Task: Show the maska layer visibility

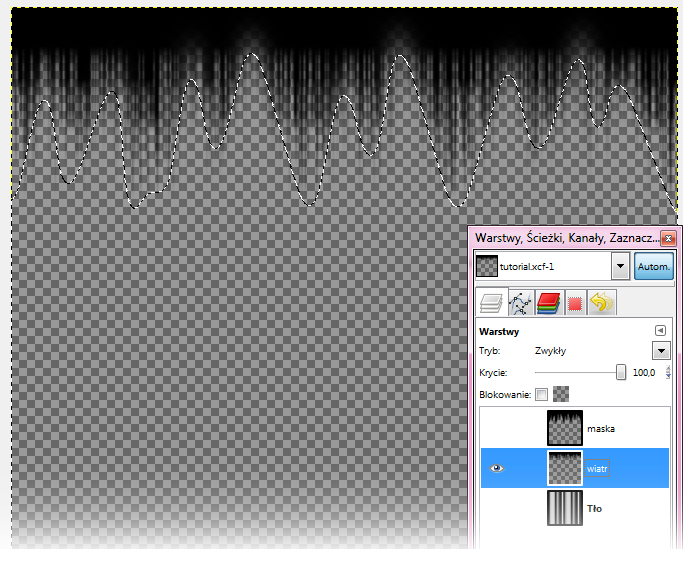Action: (x=498, y=428)
